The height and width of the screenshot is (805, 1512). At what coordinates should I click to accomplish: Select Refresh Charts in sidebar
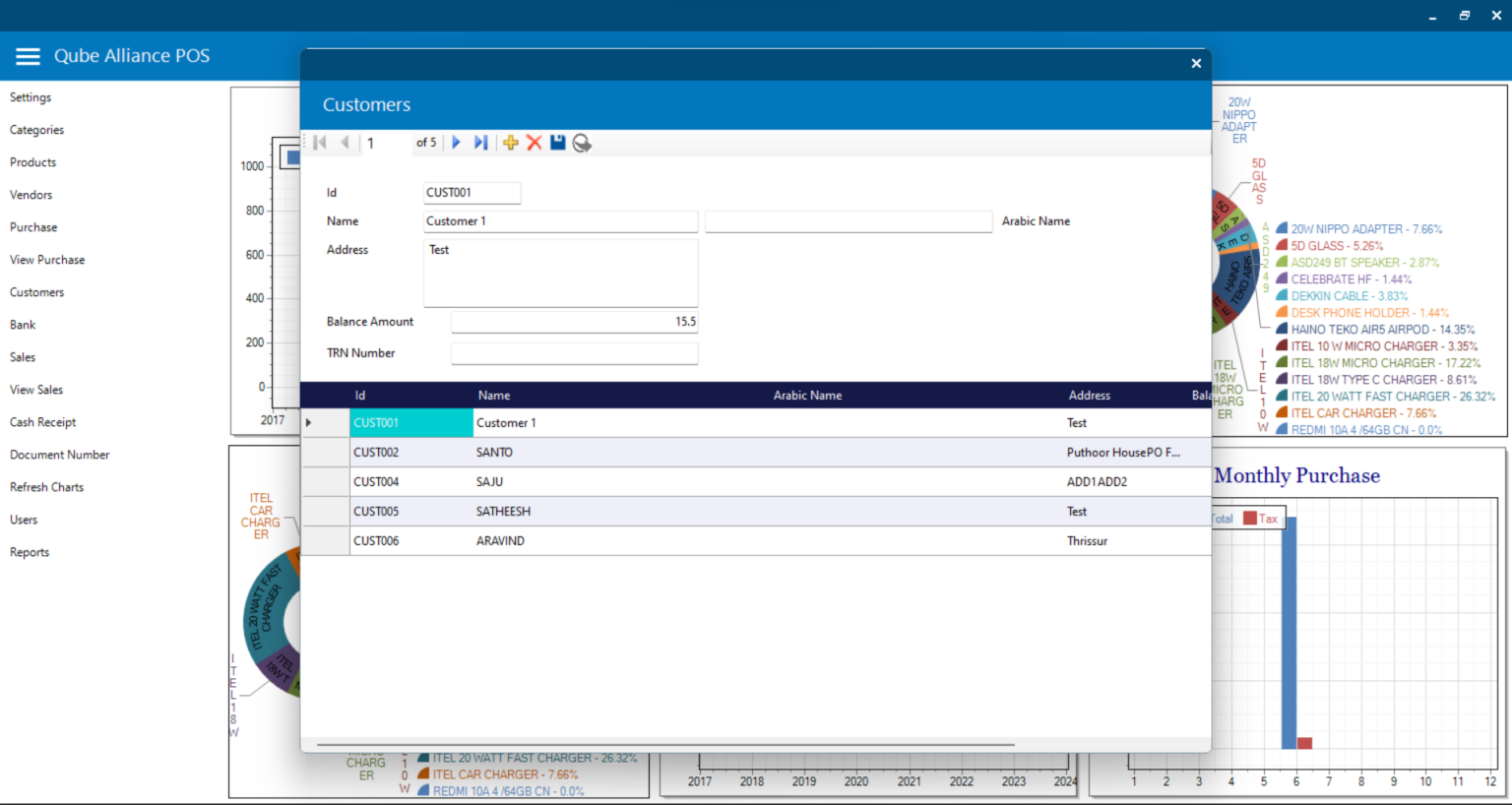click(46, 487)
